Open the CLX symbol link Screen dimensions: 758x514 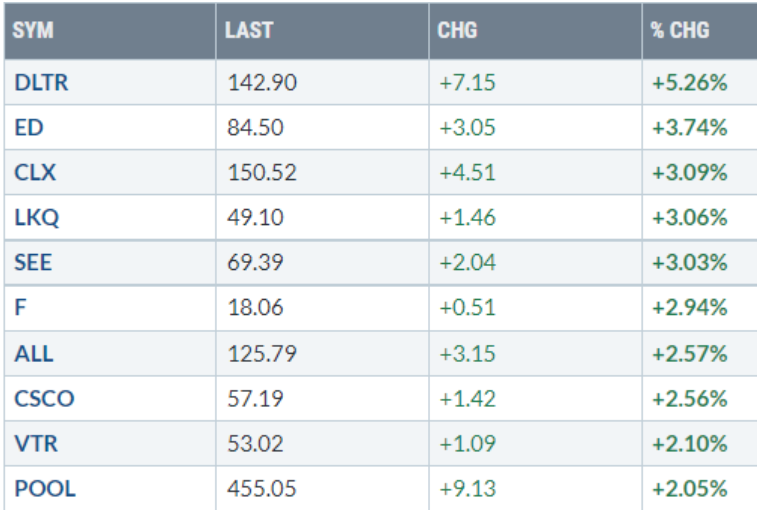point(35,172)
